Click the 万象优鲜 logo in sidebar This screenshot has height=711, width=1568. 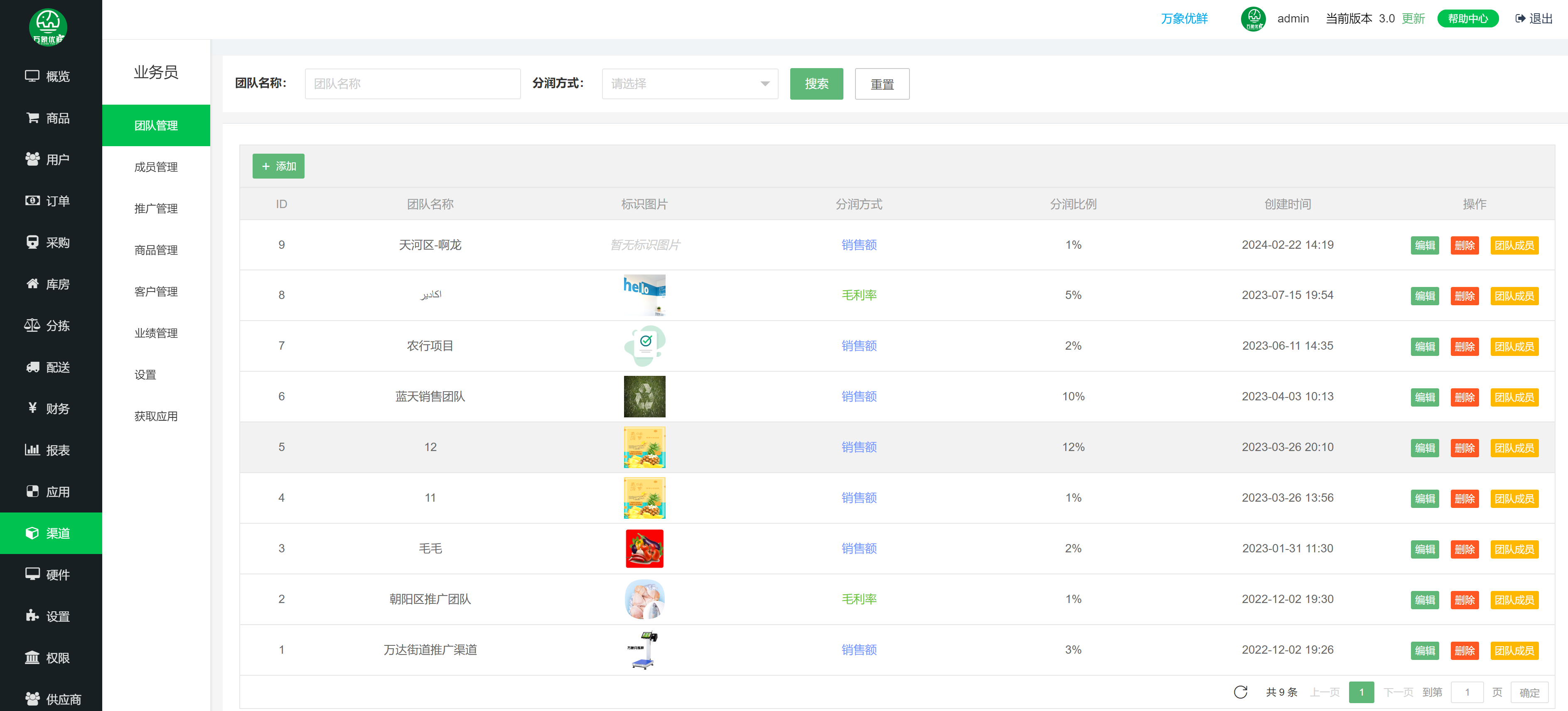(x=48, y=27)
